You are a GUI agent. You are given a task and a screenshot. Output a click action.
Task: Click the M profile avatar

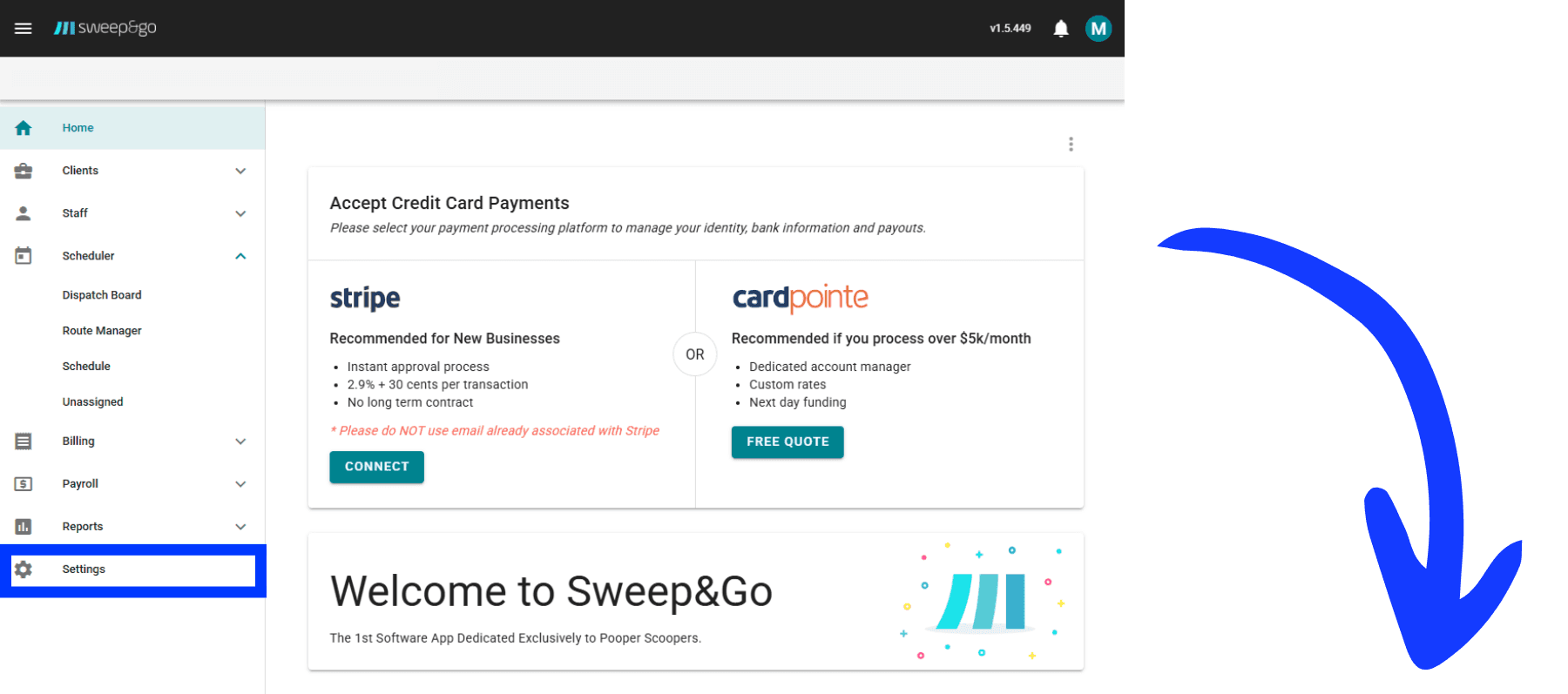coord(1098,28)
